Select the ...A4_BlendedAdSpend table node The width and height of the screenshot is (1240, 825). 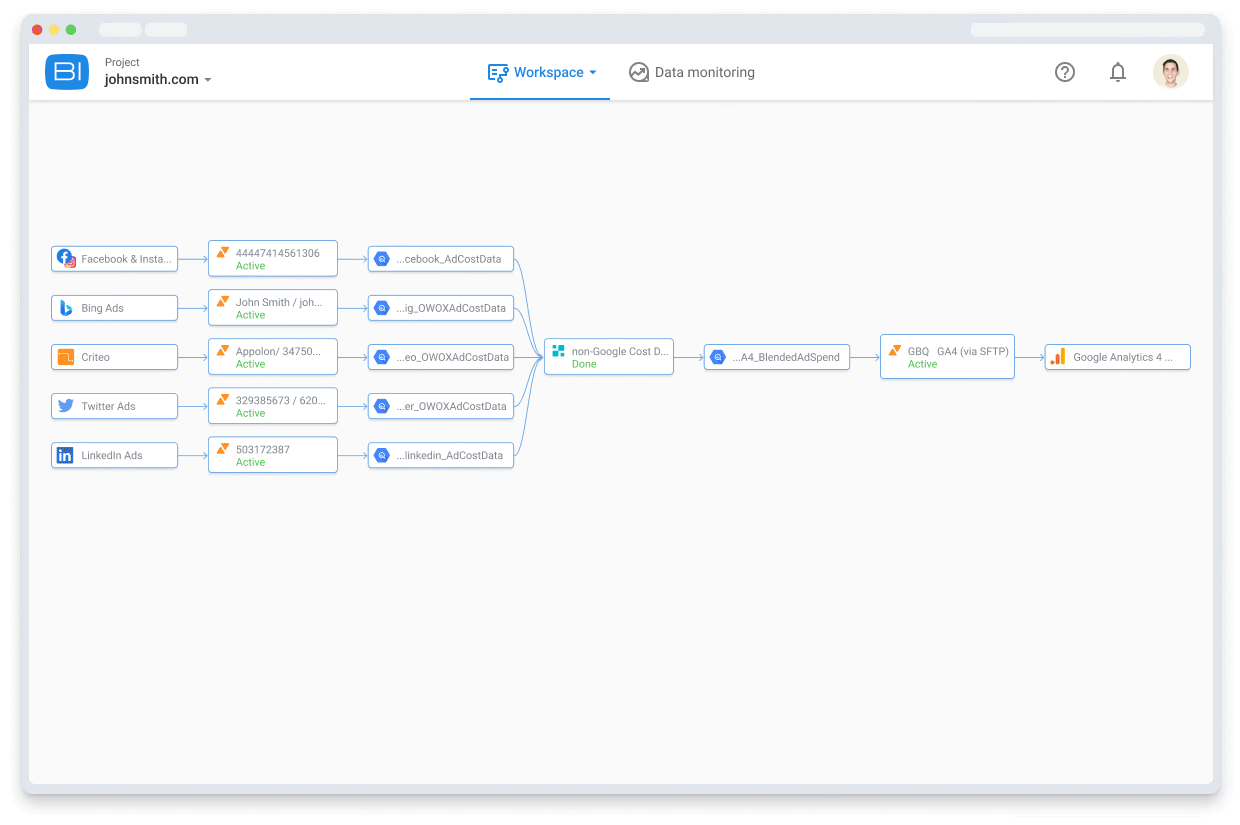coord(777,357)
